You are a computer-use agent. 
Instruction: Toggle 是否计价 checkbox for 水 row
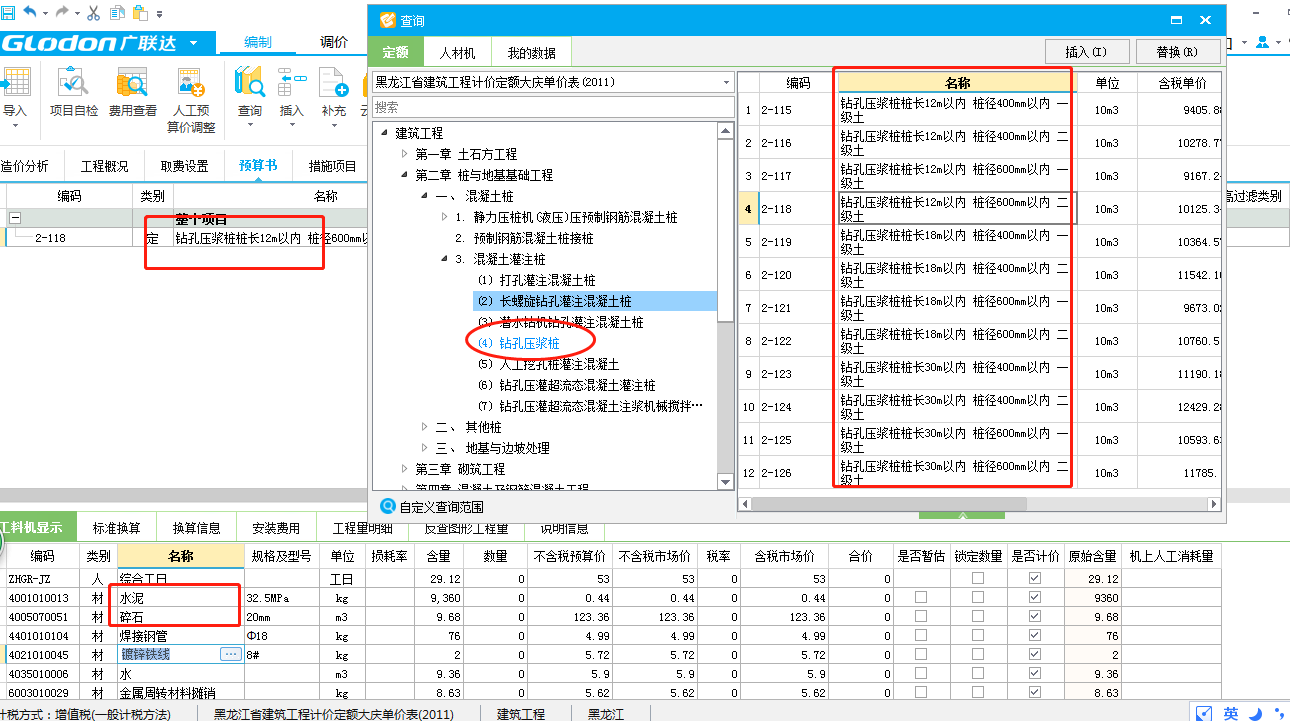[x=1035, y=673]
